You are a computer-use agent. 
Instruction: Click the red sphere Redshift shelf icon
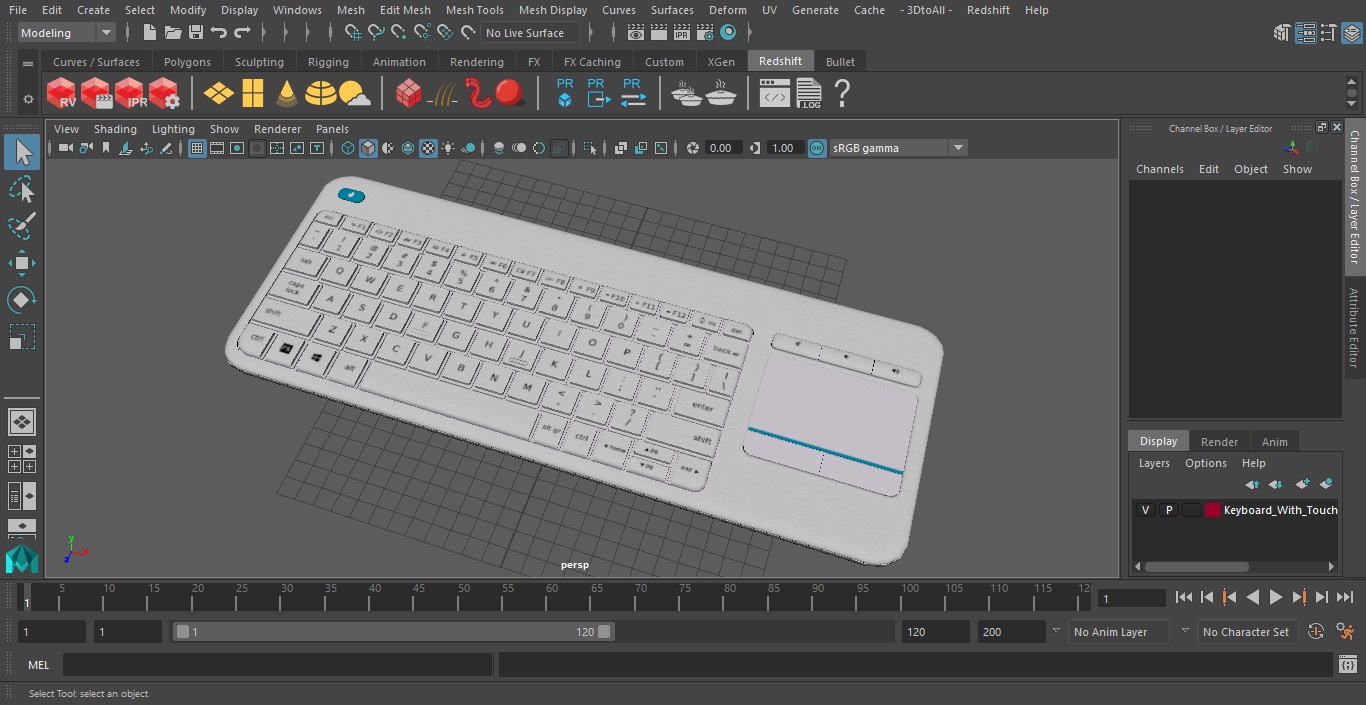[510, 94]
